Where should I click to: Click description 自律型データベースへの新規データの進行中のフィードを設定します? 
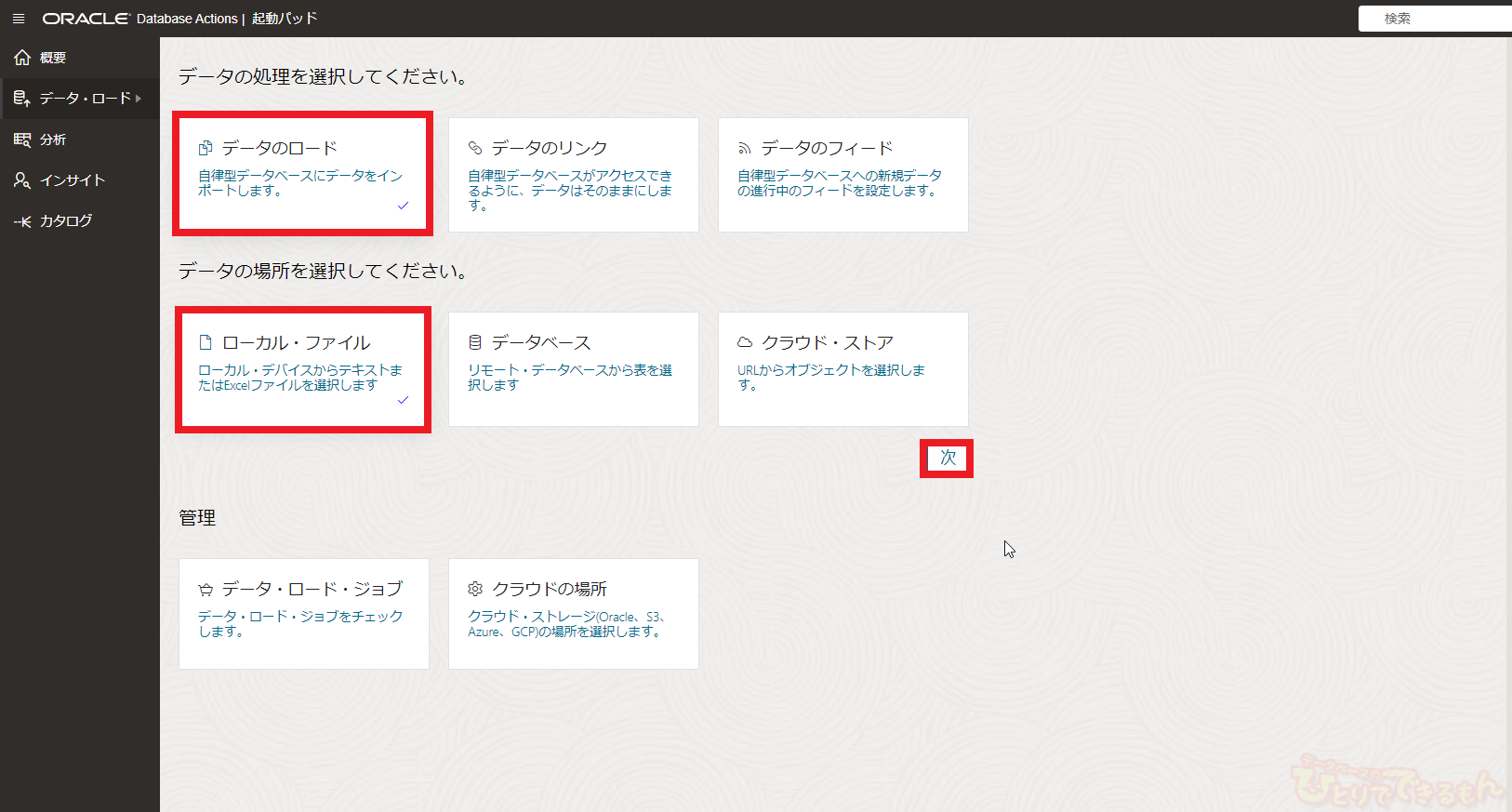(840, 183)
